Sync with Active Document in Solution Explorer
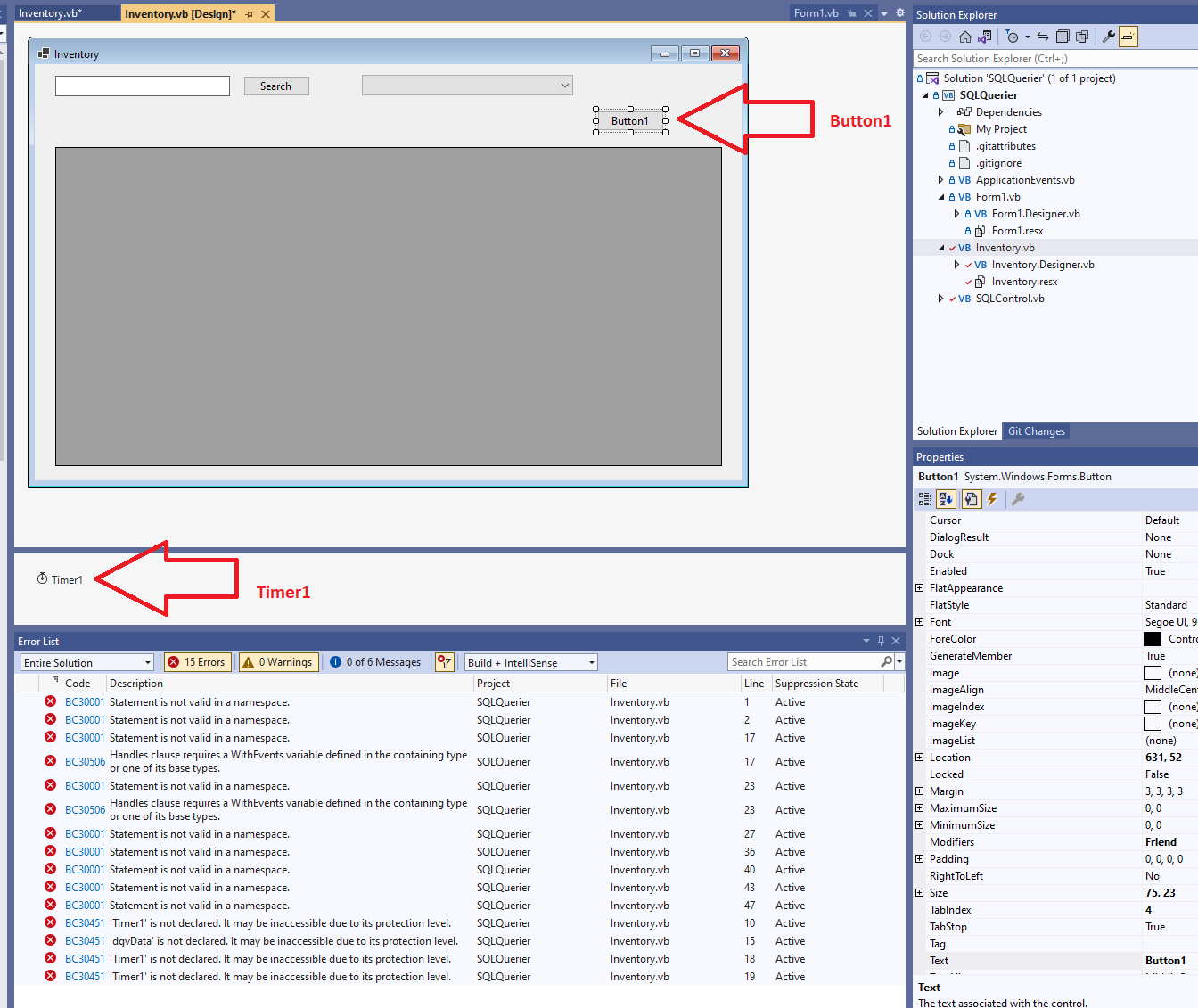 [1043, 37]
